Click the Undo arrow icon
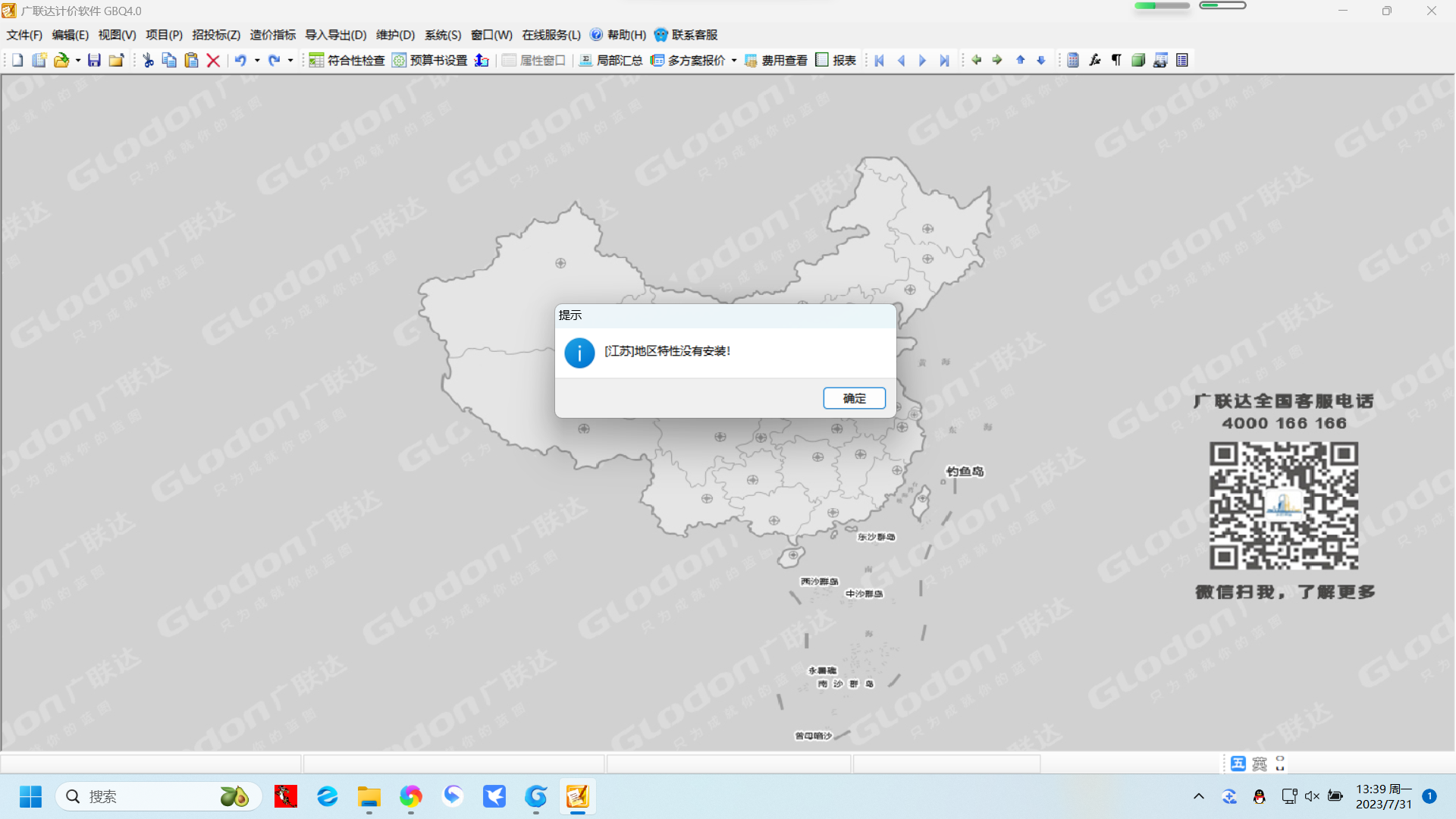 240,61
